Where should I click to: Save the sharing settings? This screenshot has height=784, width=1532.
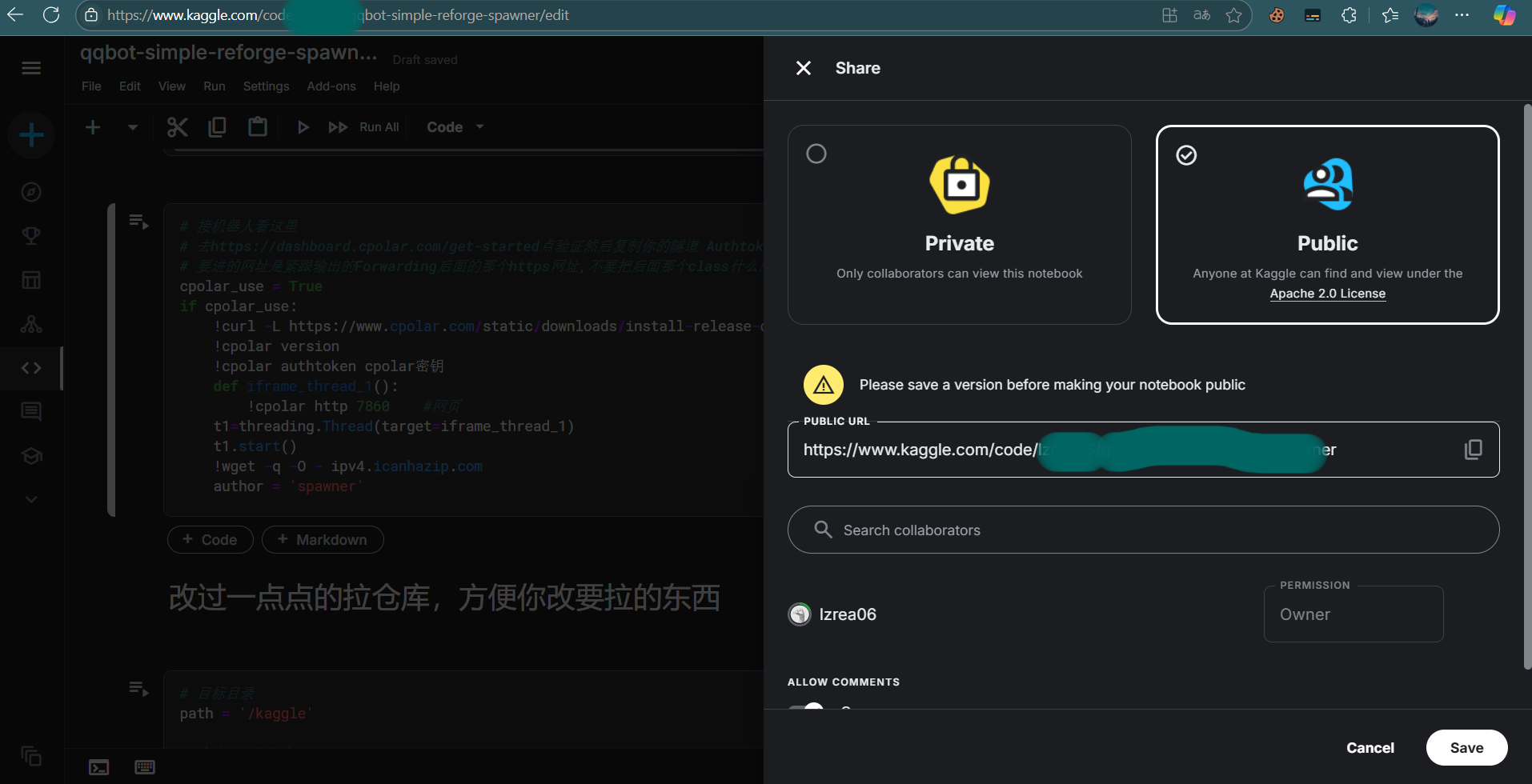tap(1466, 748)
